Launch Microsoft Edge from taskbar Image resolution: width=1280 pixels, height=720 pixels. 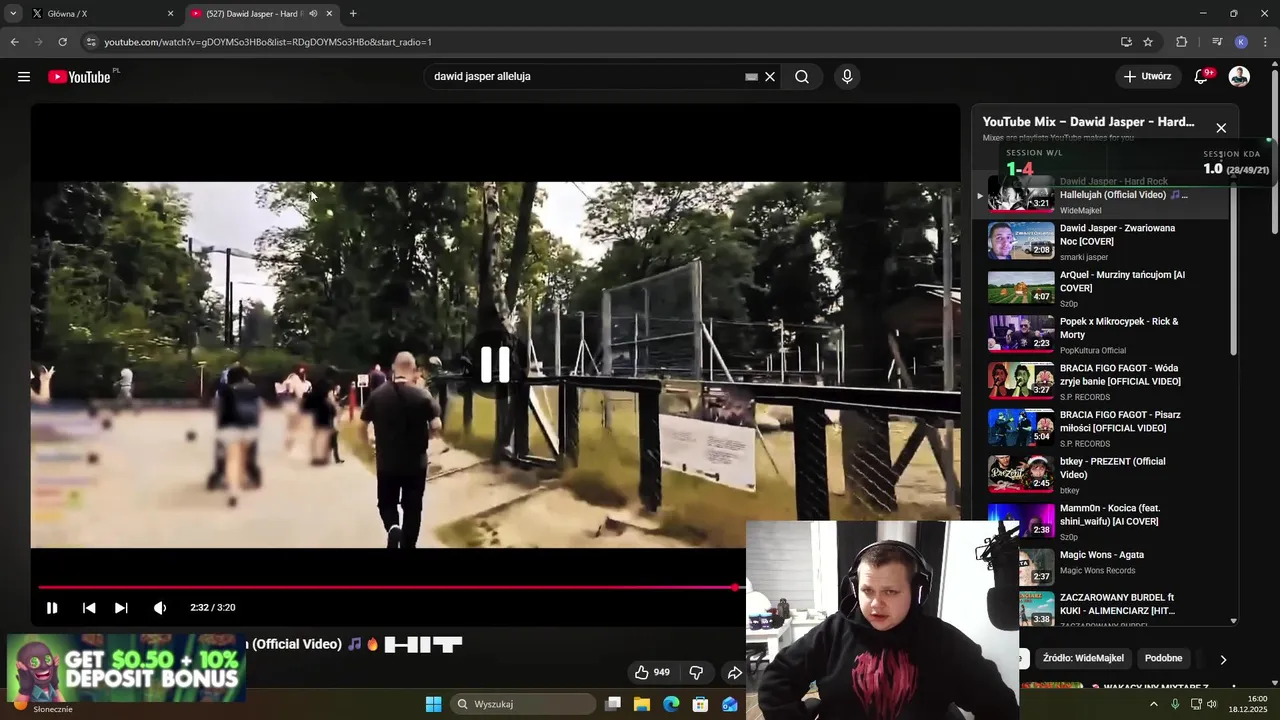tap(671, 704)
